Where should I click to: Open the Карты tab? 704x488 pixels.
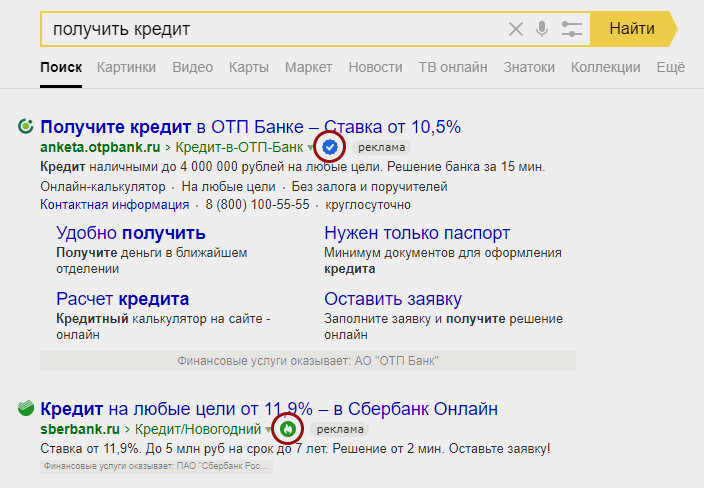[249, 67]
